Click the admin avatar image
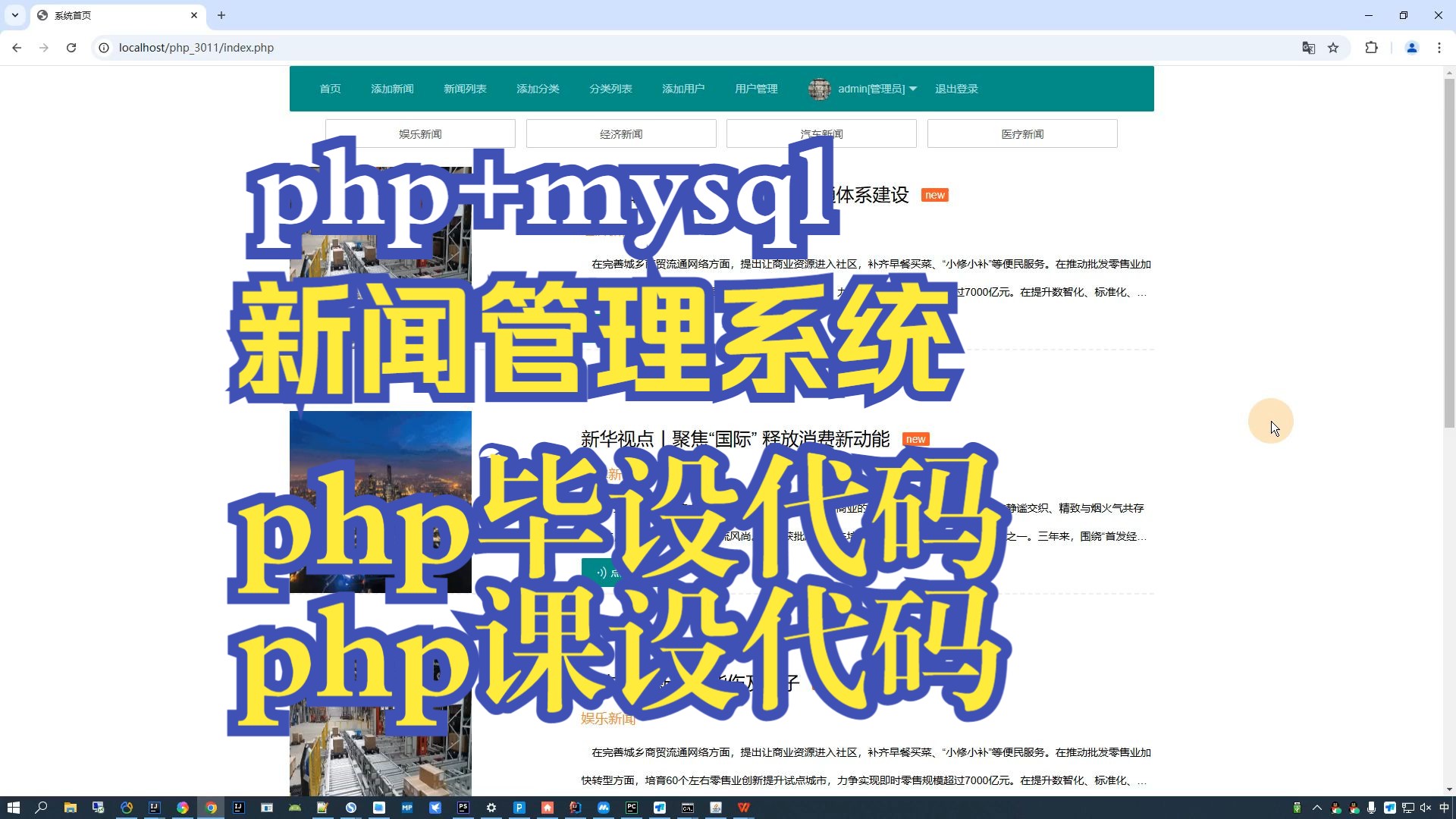1456x819 pixels. 820,89
